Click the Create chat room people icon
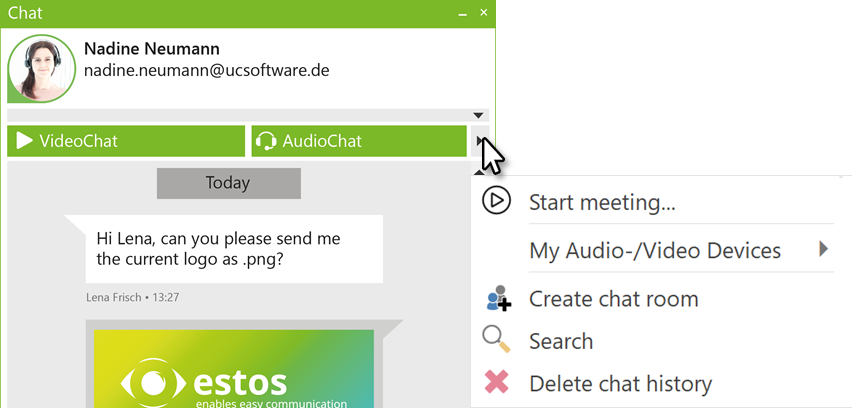Viewport: 852px width, 408px height. [x=497, y=298]
